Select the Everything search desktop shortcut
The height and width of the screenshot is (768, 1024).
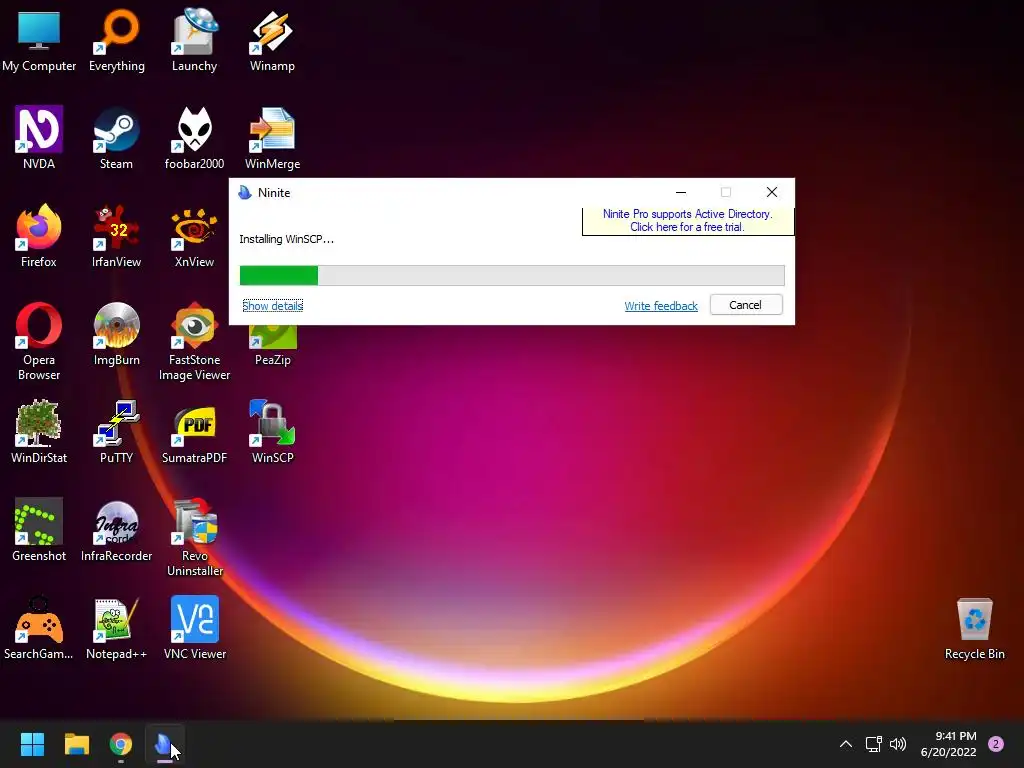click(x=117, y=40)
